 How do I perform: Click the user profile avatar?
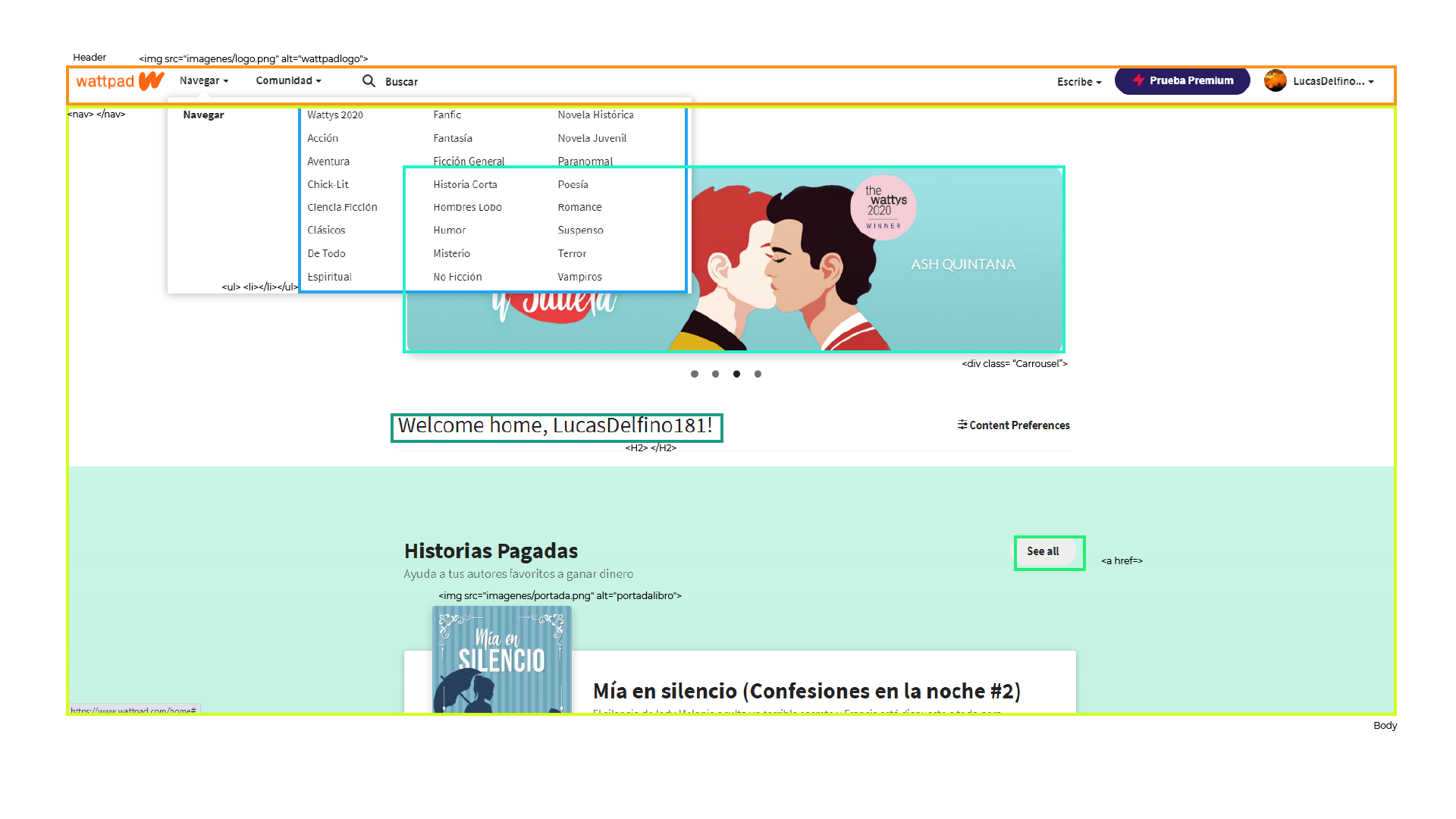[1275, 81]
